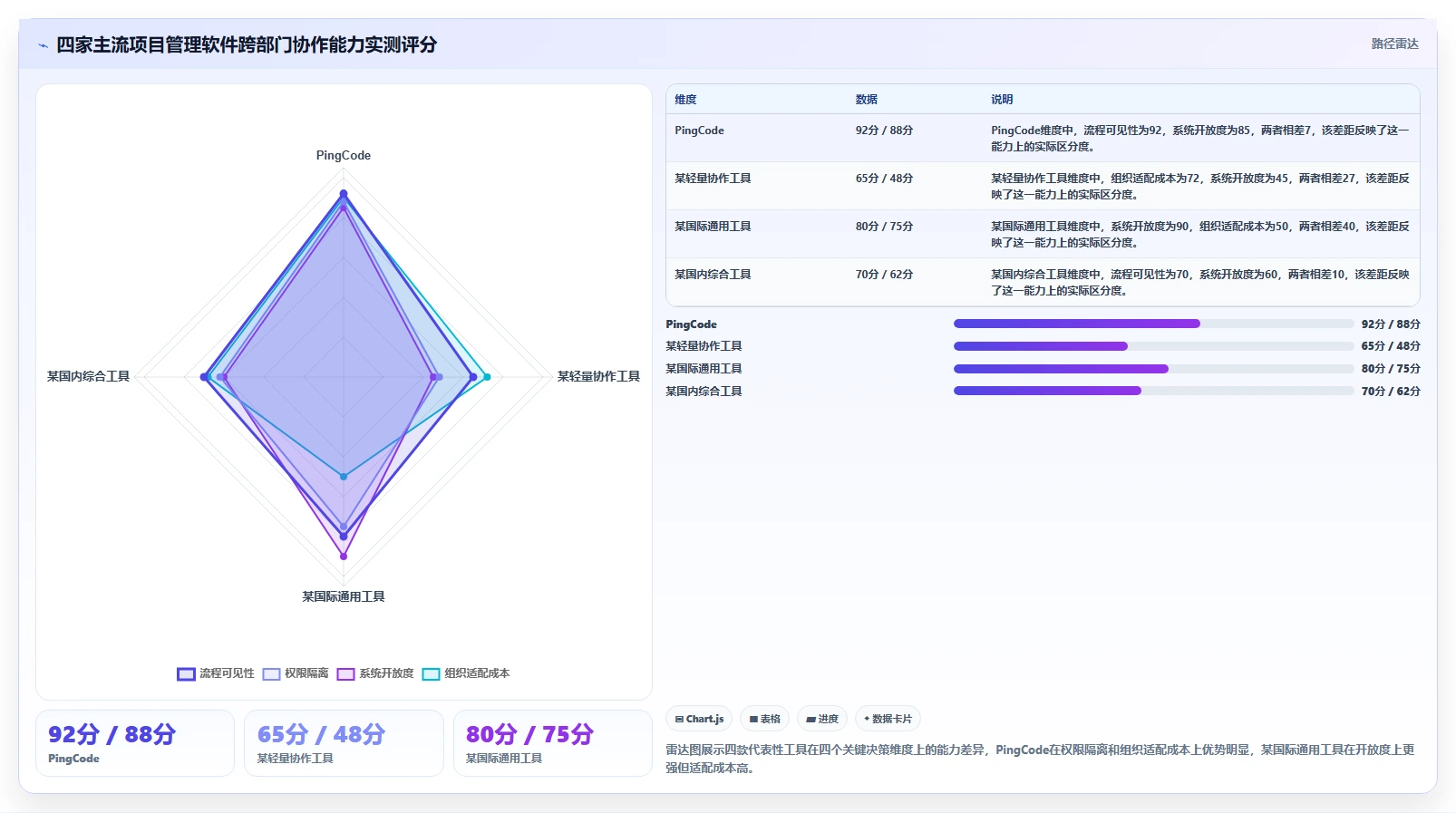The width and height of the screenshot is (1456, 813).
Task: Click the teal data point nearest the radar center
Action: click(344, 476)
